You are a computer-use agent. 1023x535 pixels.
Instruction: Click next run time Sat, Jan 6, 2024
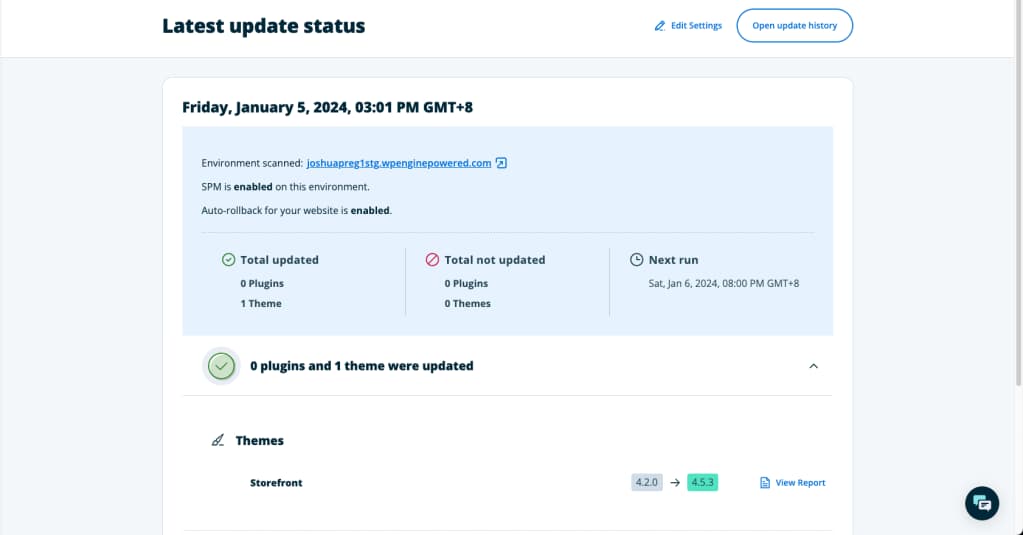click(724, 283)
